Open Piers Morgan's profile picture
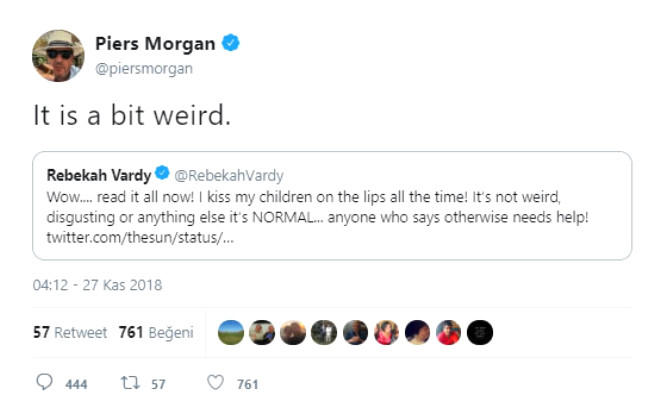Screen dimensions: 660x407 click(x=58, y=55)
